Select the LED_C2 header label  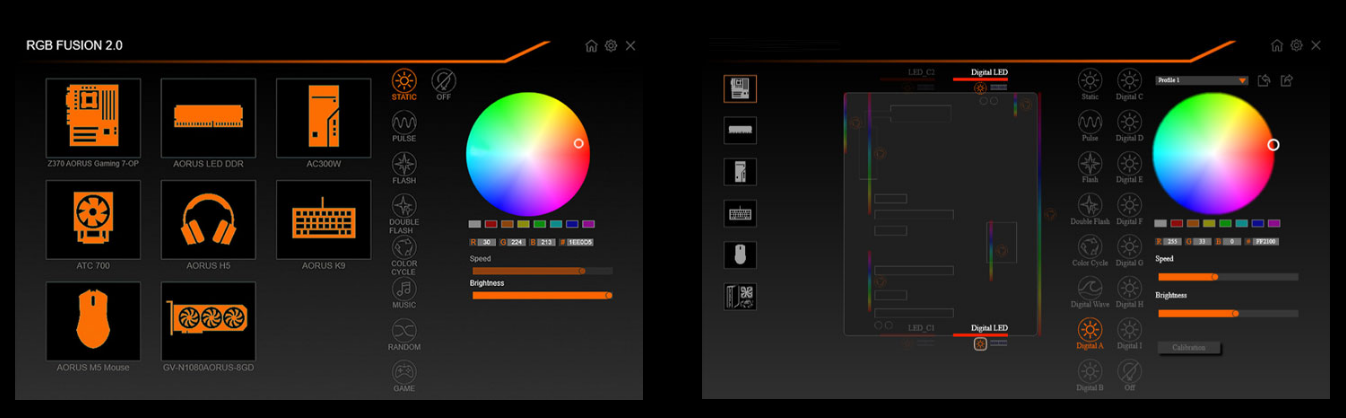coord(922,73)
